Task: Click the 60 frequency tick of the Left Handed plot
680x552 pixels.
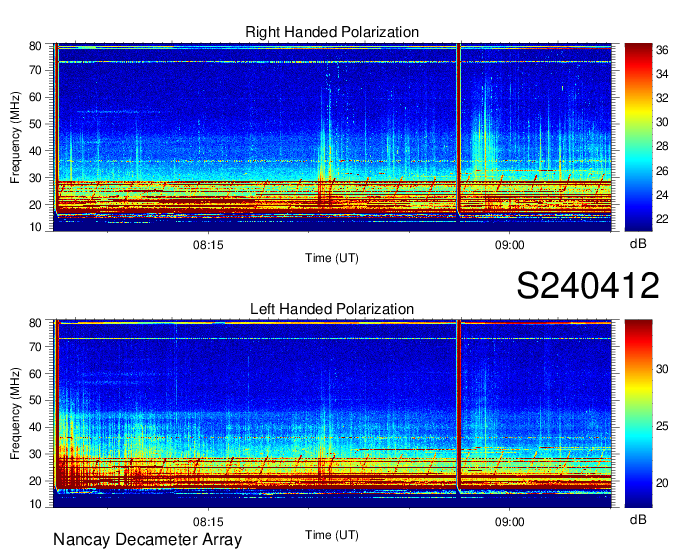Action: [x=35, y=374]
